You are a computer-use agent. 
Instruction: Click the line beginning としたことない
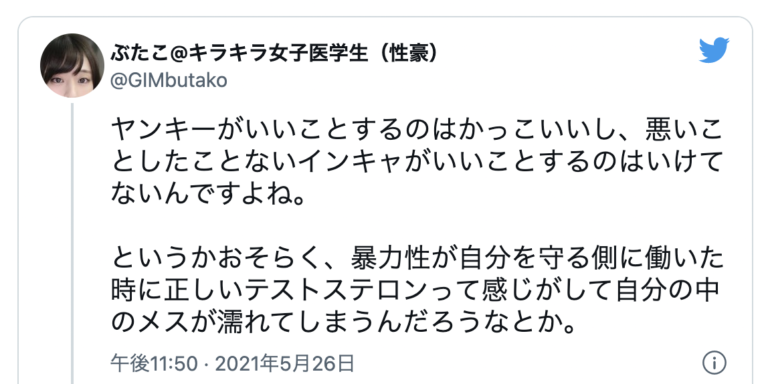(x=417, y=165)
